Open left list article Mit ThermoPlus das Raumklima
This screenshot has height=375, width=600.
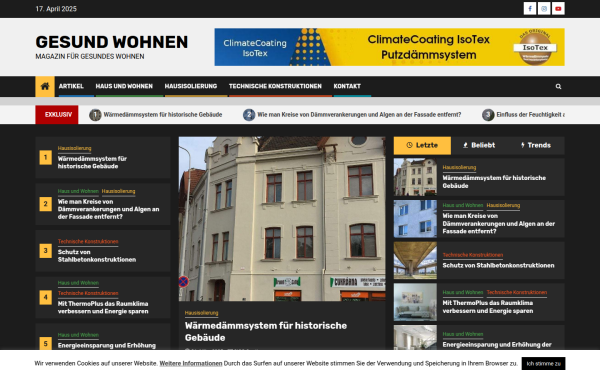point(103,307)
